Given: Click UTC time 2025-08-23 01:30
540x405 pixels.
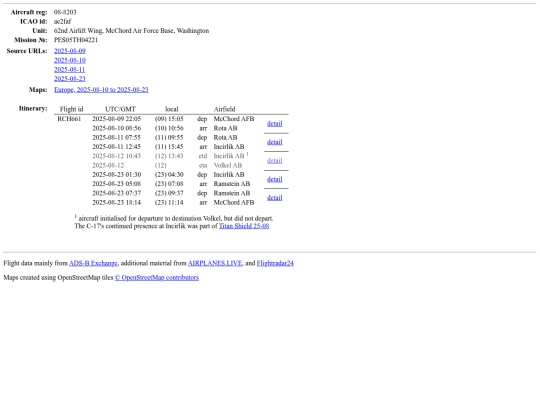Looking at the screenshot, I should (x=116, y=175).
